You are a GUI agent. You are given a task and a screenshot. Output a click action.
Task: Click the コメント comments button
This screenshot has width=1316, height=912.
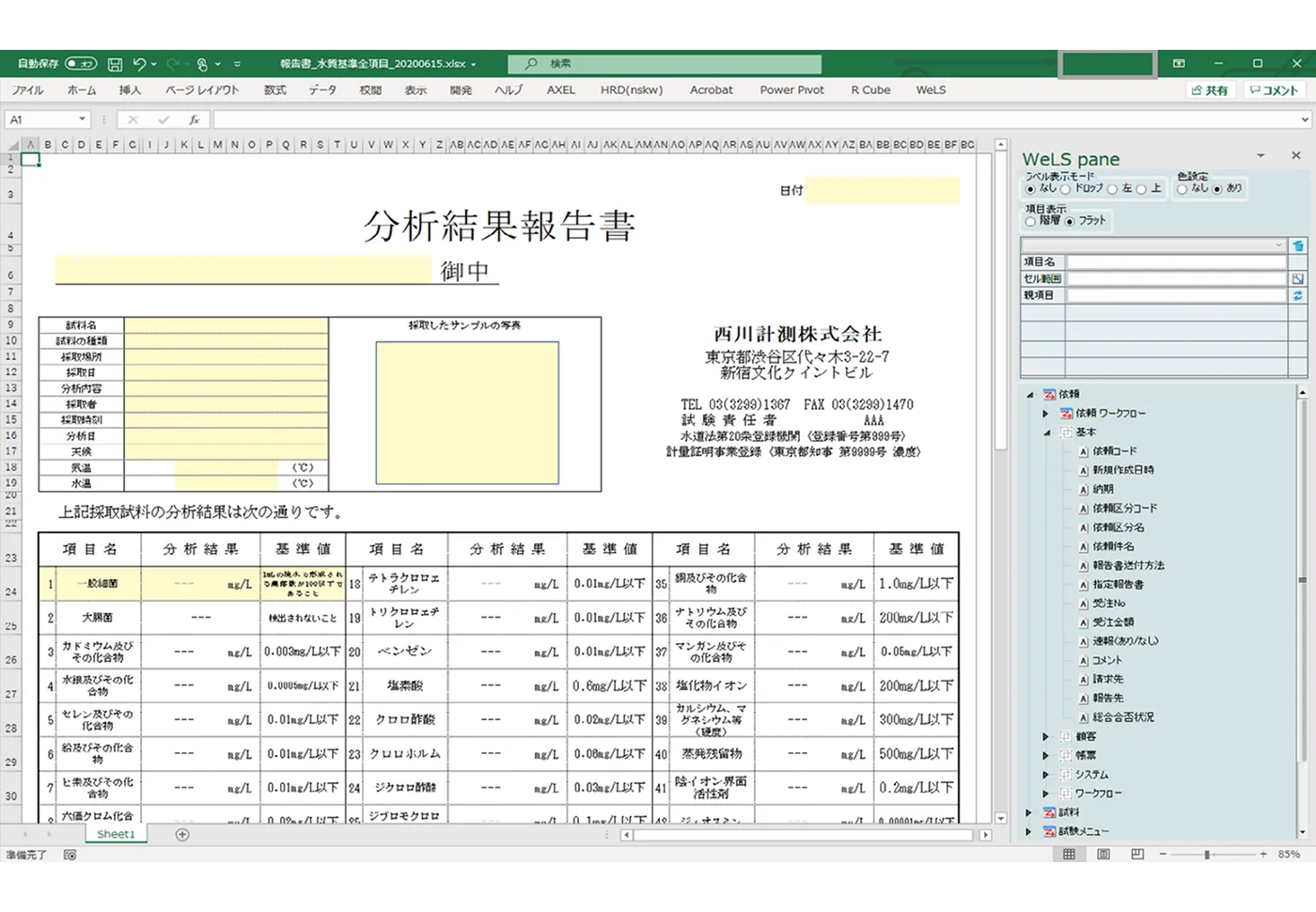click(1273, 90)
